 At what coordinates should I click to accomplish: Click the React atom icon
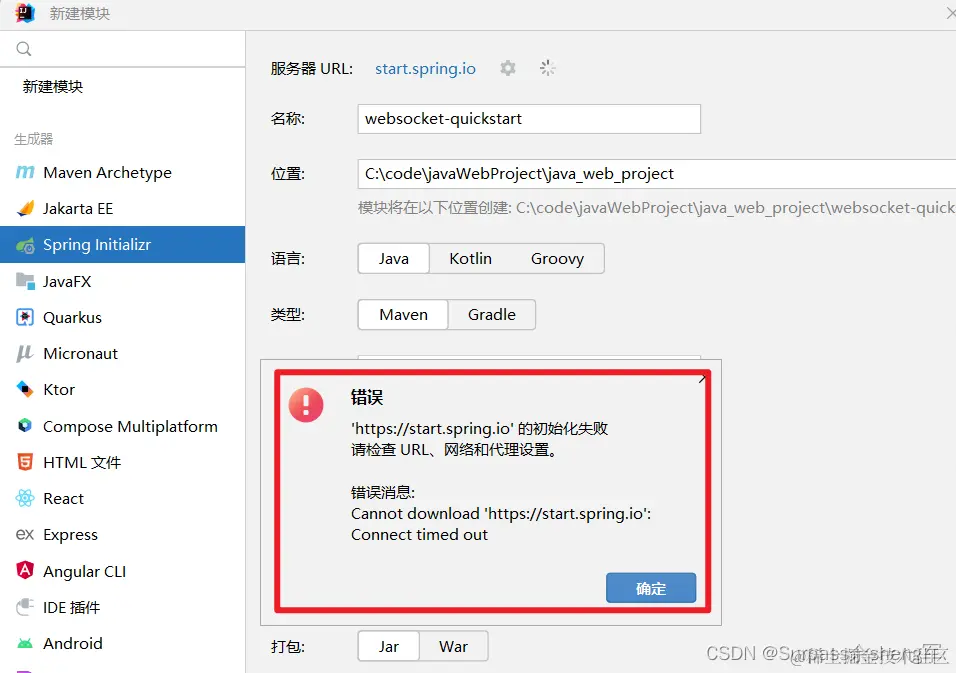click(x=25, y=498)
